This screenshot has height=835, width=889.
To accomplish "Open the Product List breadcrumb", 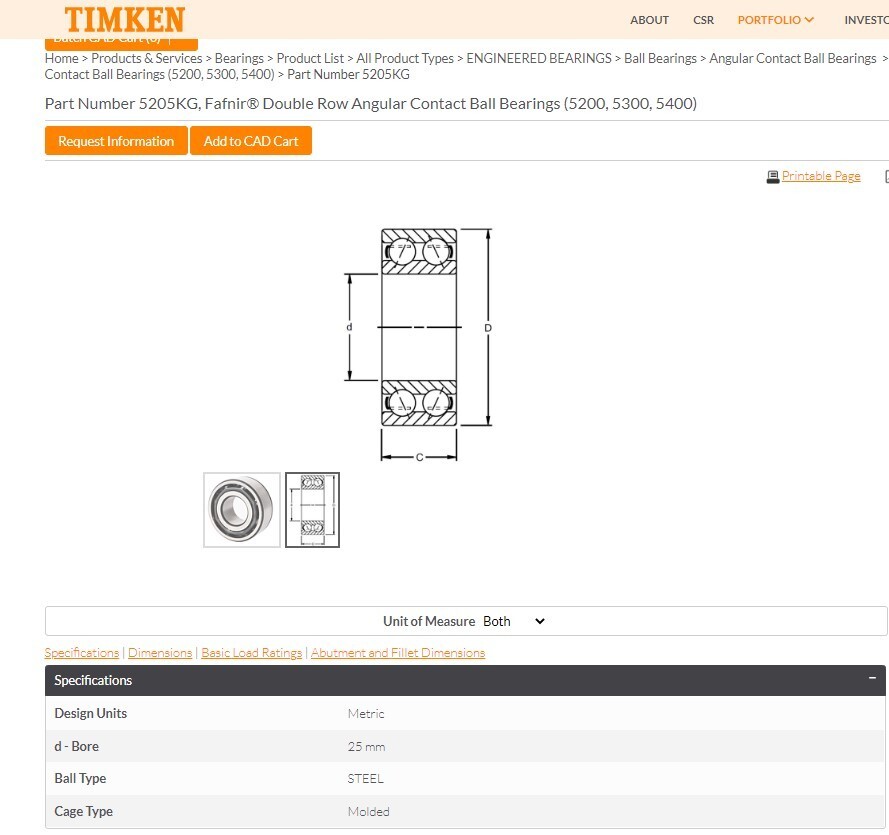I will pyautogui.click(x=310, y=58).
